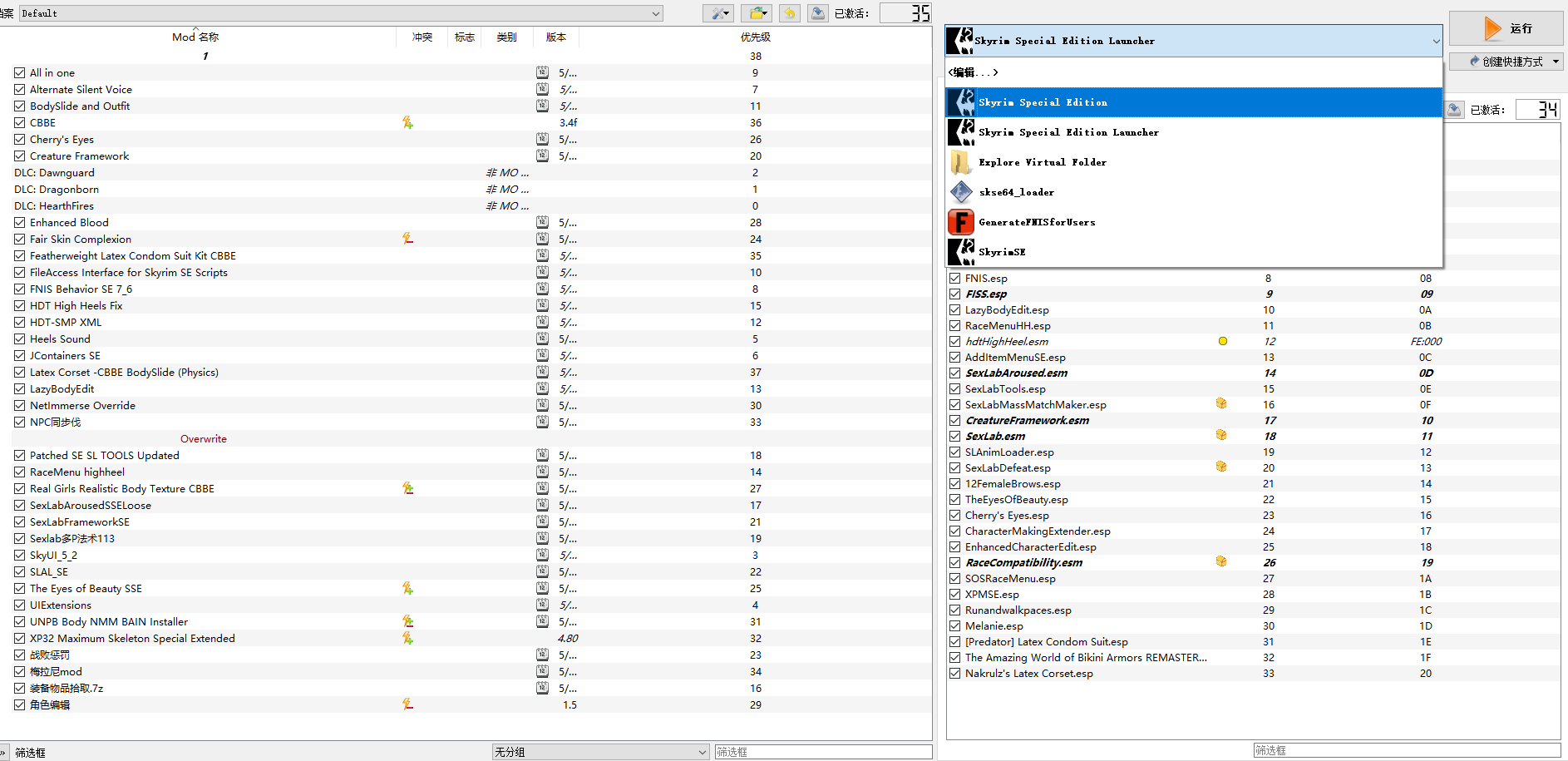Click the update flag icon beside CBBE
The width and height of the screenshot is (1568, 761).
click(x=408, y=122)
